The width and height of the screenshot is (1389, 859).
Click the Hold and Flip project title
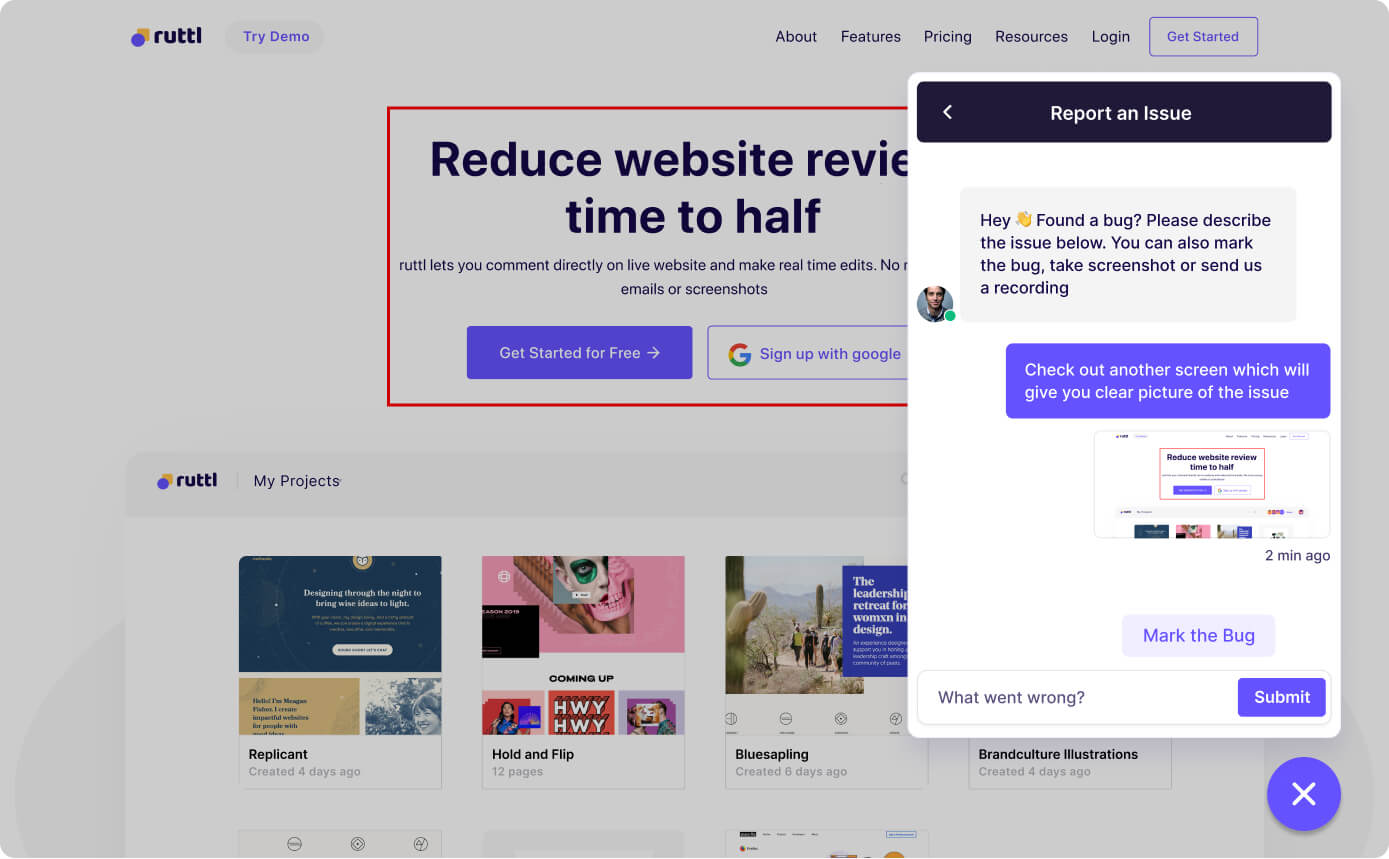[533, 754]
